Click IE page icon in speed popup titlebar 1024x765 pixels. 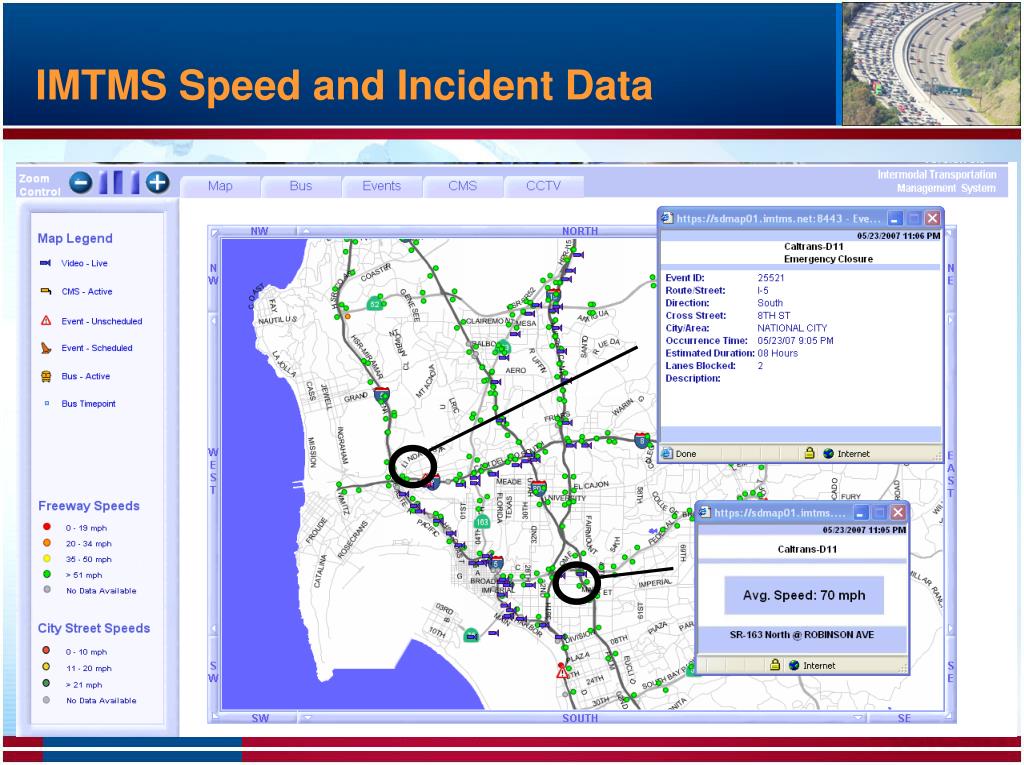pyautogui.click(x=705, y=512)
